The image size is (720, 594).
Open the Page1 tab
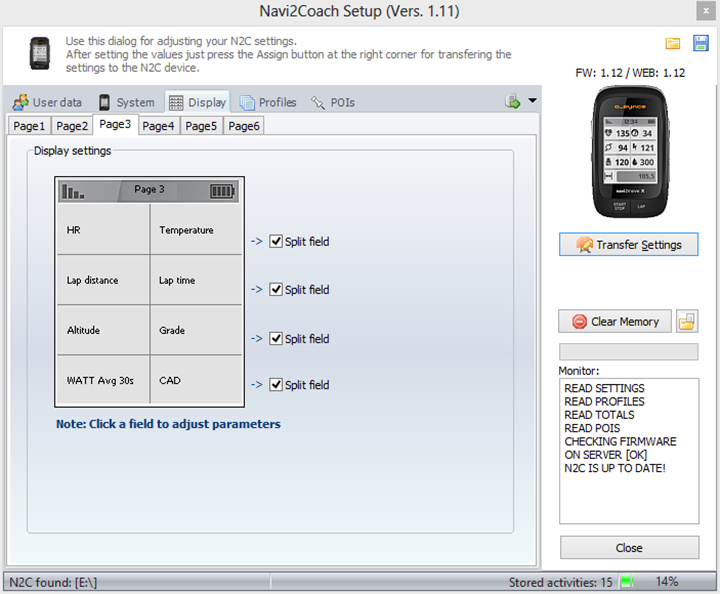[29, 126]
